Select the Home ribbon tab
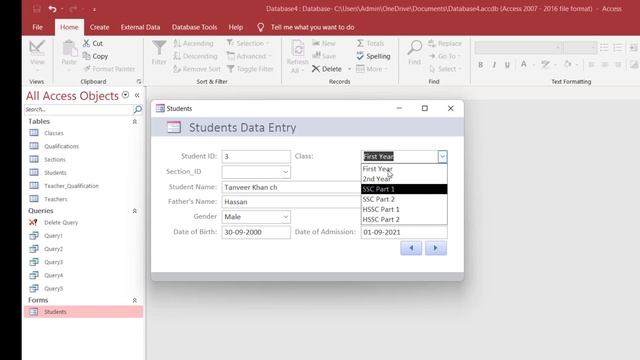This screenshot has height=360, width=640. pyautogui.click(x=69, y=27)
